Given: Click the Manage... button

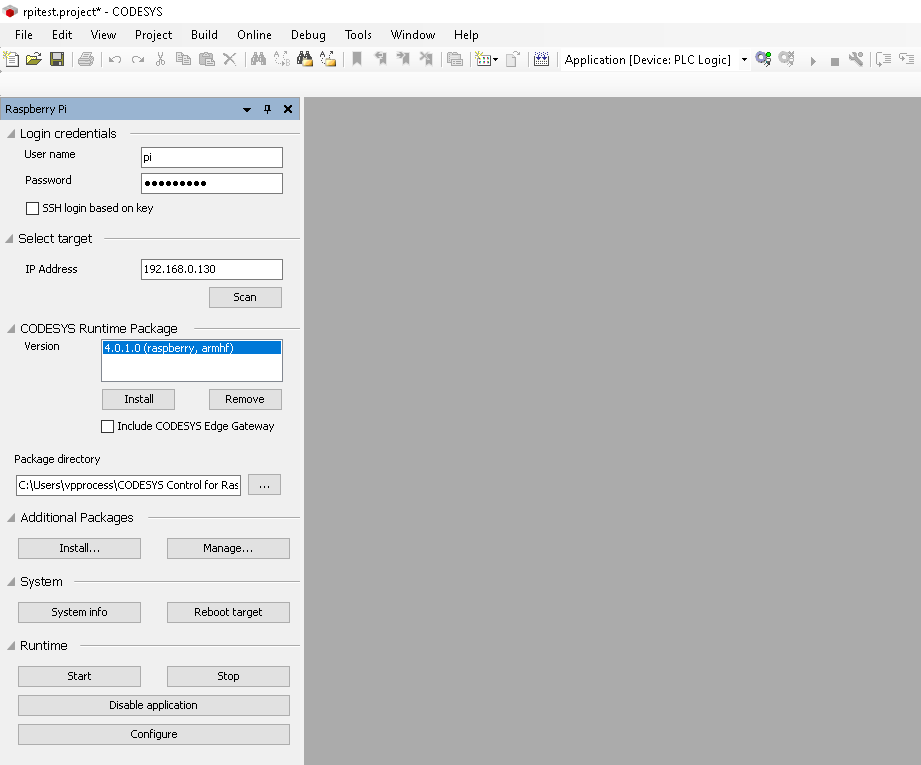Looking at the screenshot, I should point(228,548).
